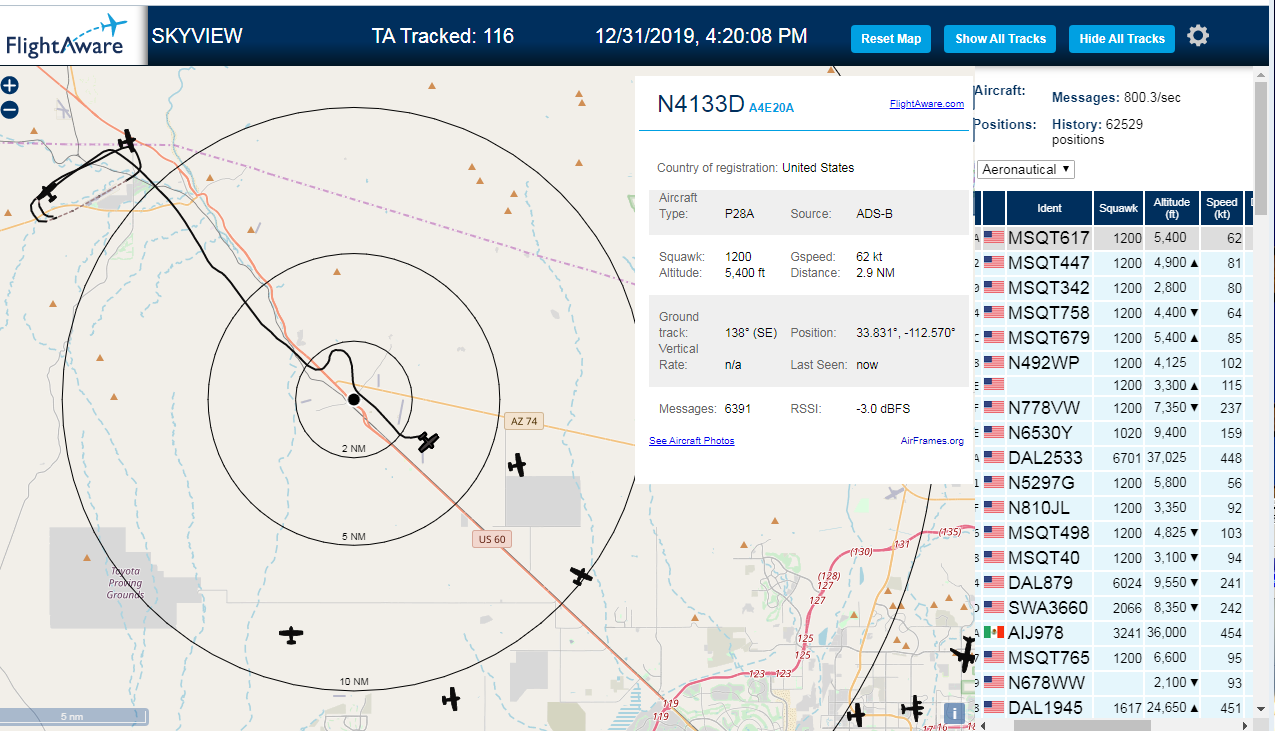Click the position 33.831°, -112.570° value
The width and height of the screenshot is (1275, 731).
click(906, 333)
